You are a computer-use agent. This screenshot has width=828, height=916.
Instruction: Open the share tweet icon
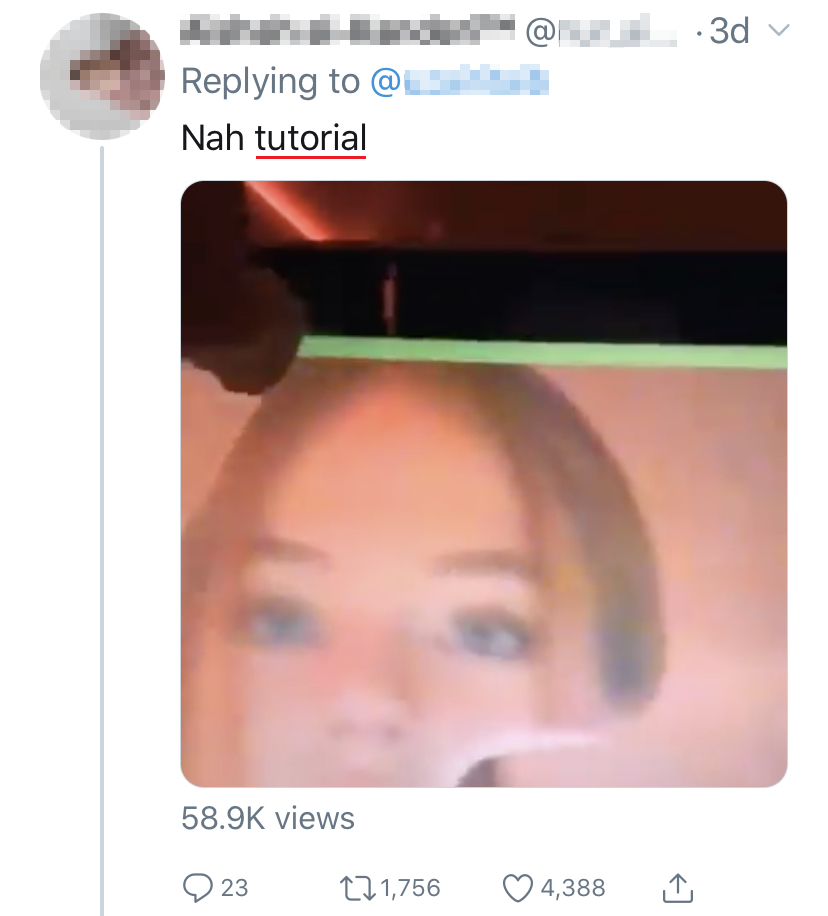[678, 886]
